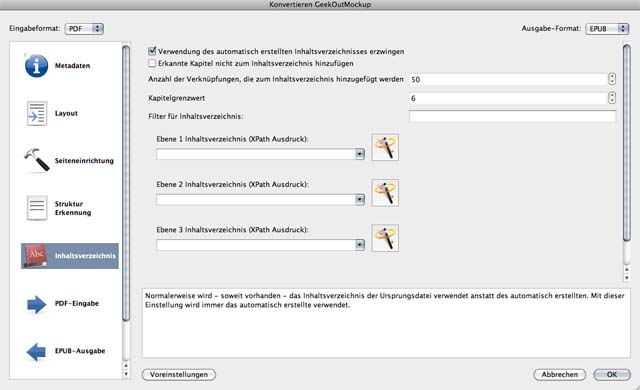
Task: Open the Eingabeformat PDF dropdown
Action: click(x=84, y=29)
